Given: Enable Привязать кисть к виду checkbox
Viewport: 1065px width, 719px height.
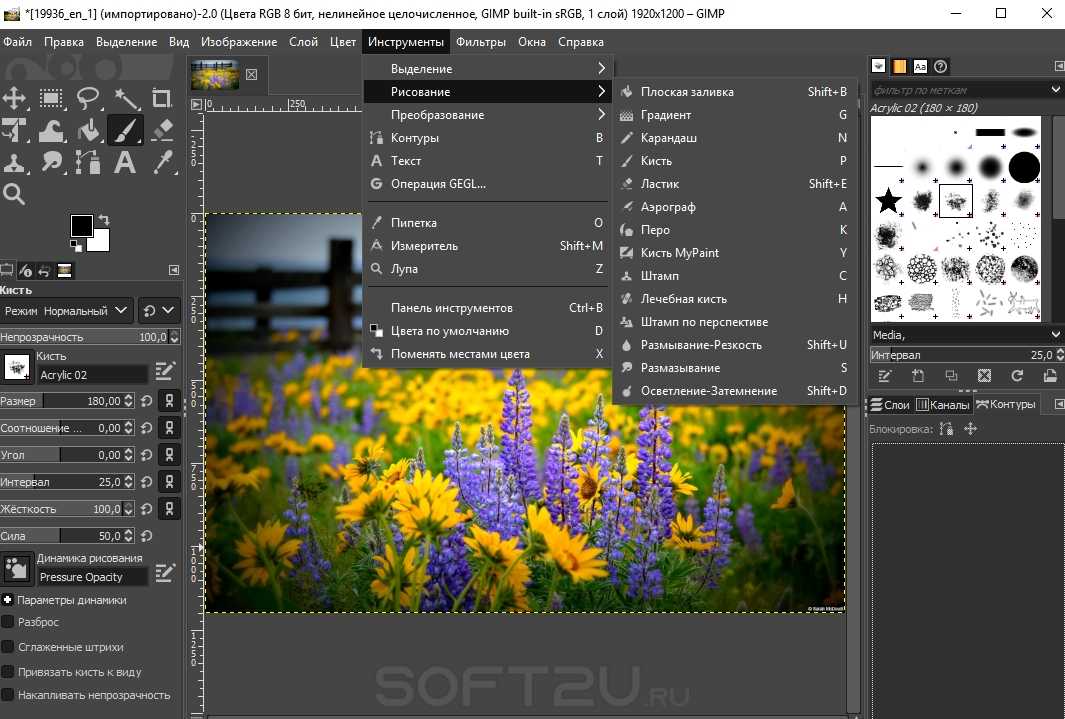Looking at the screenshot, I should tap(8, 672).
